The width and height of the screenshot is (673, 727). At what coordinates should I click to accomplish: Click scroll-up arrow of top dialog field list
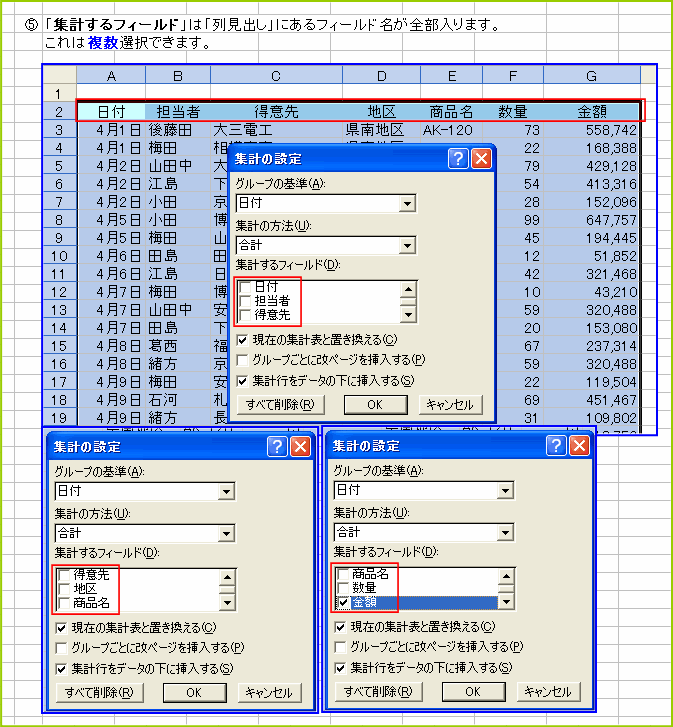point(408,290)
